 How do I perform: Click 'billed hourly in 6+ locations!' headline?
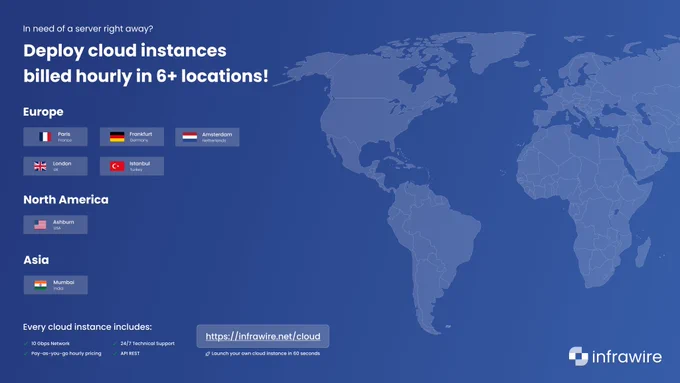click(x=146, y=76)
